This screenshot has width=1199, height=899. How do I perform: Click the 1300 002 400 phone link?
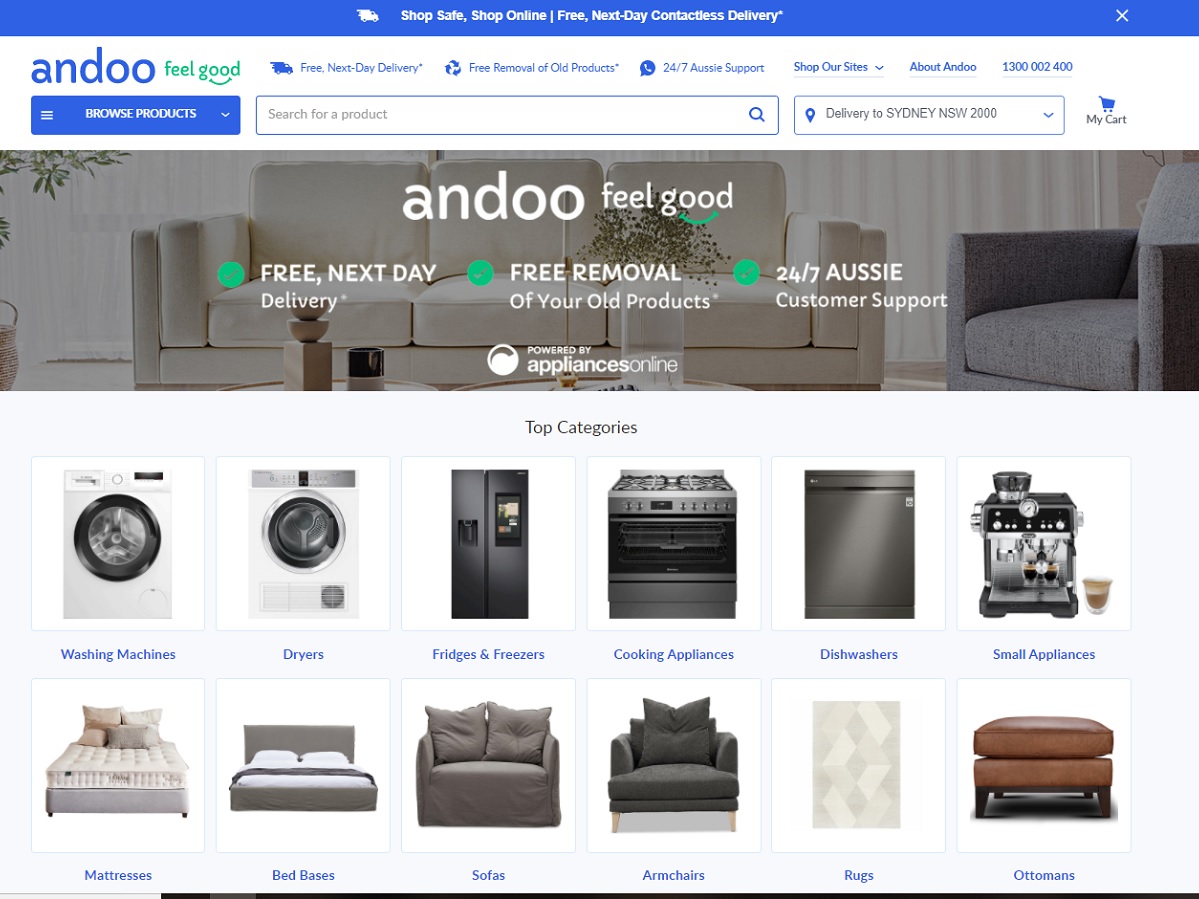(1037, 67)
